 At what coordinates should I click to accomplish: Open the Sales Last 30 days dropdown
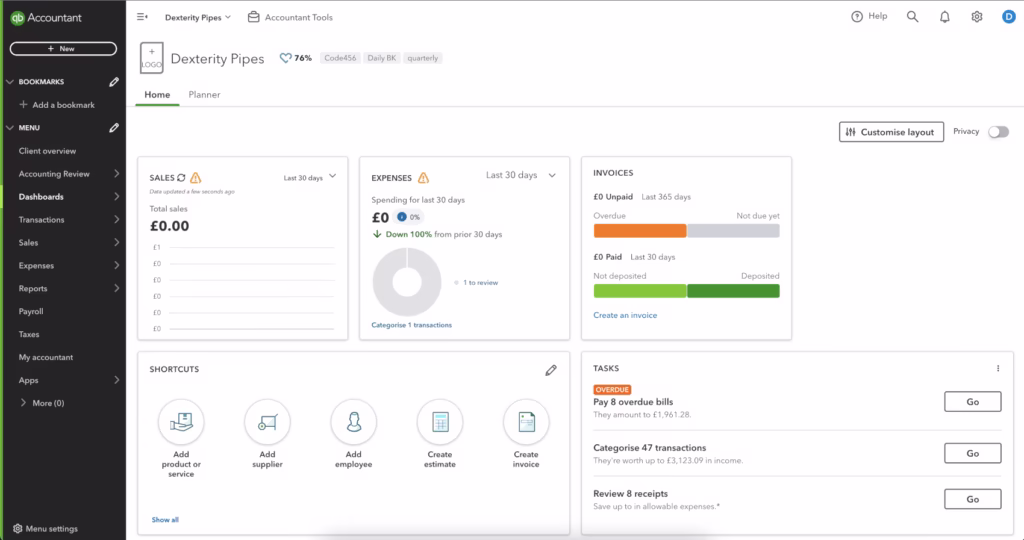point(310,177)
